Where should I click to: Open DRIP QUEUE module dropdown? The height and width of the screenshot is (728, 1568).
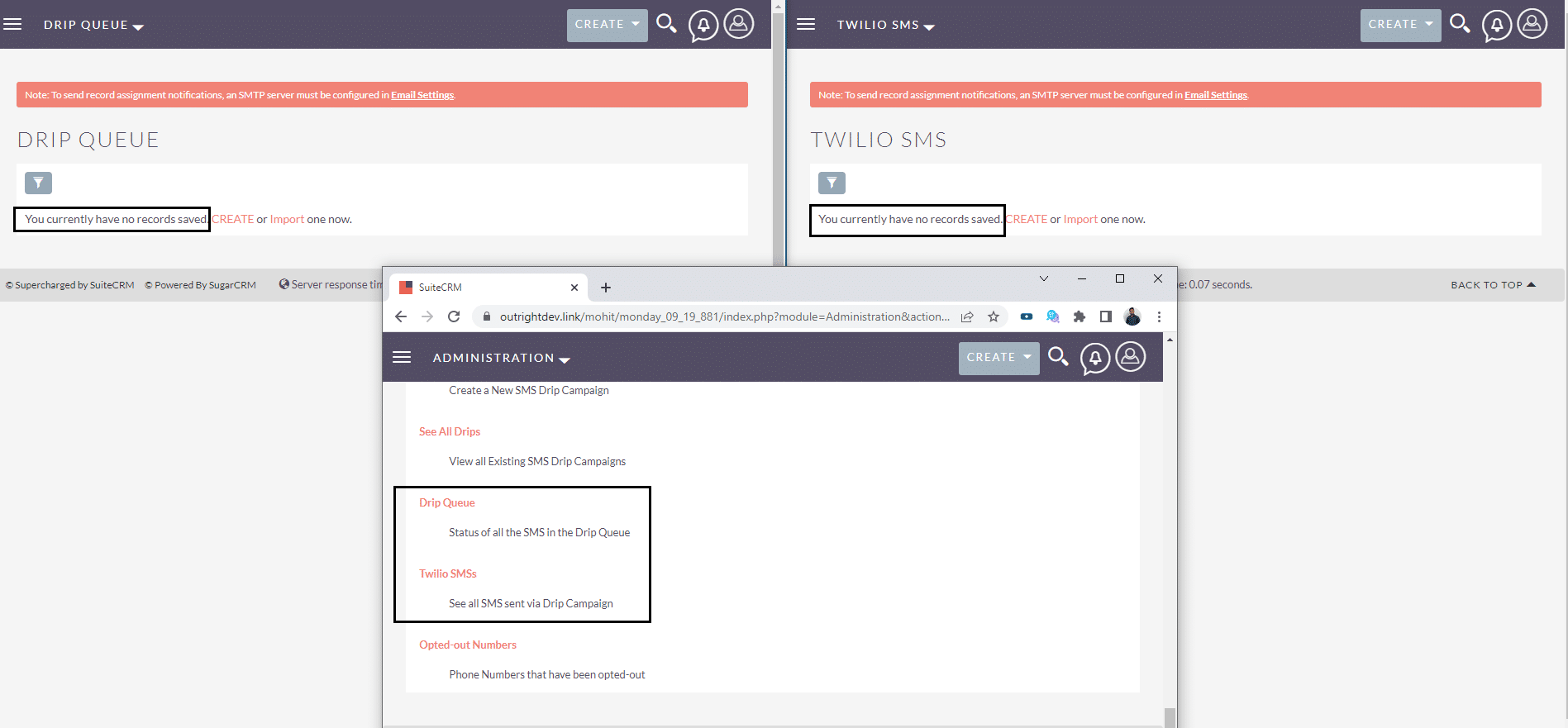coord(93,25)
